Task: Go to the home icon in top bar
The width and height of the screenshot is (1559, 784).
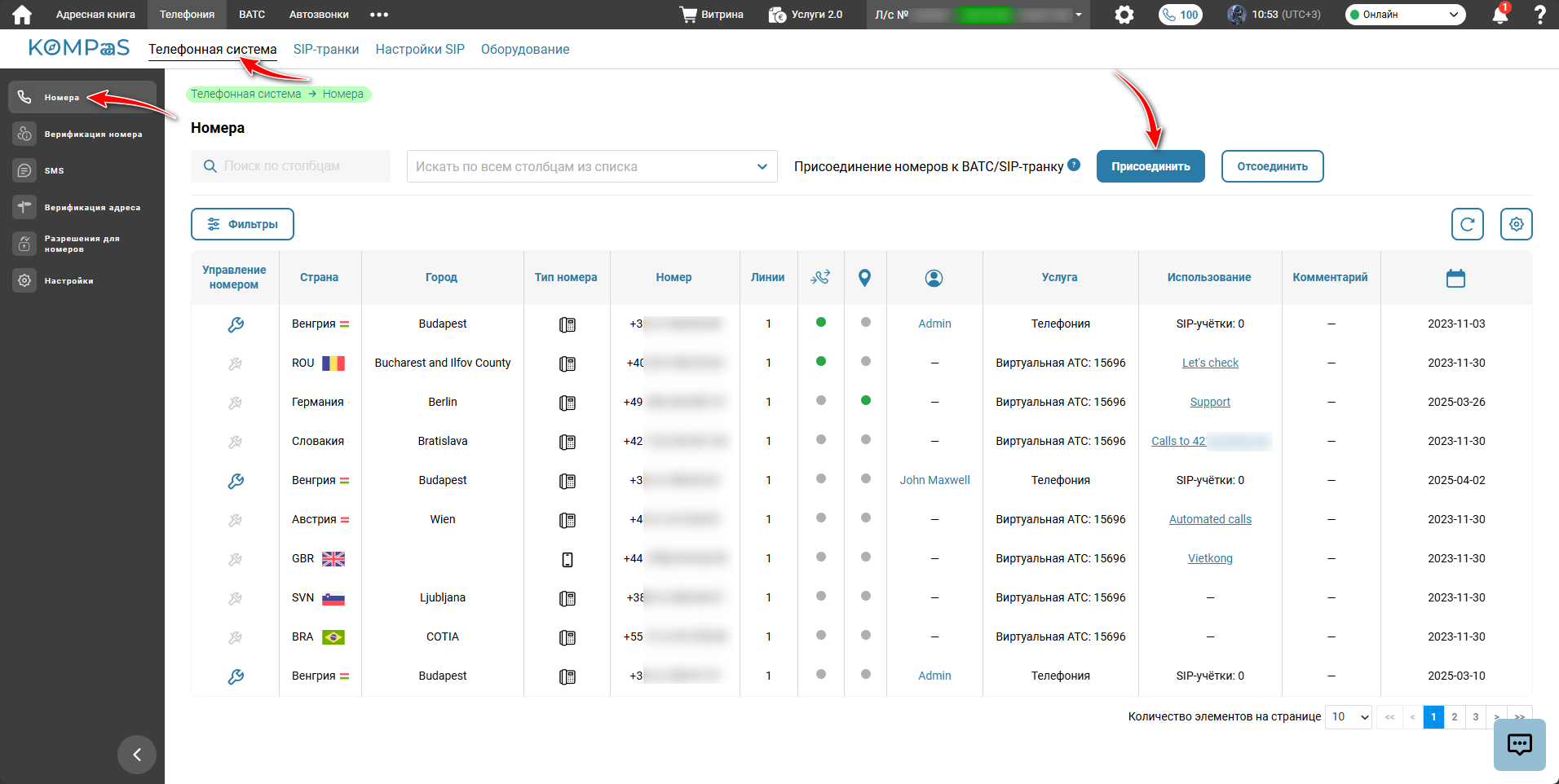Action: [22, 15]
